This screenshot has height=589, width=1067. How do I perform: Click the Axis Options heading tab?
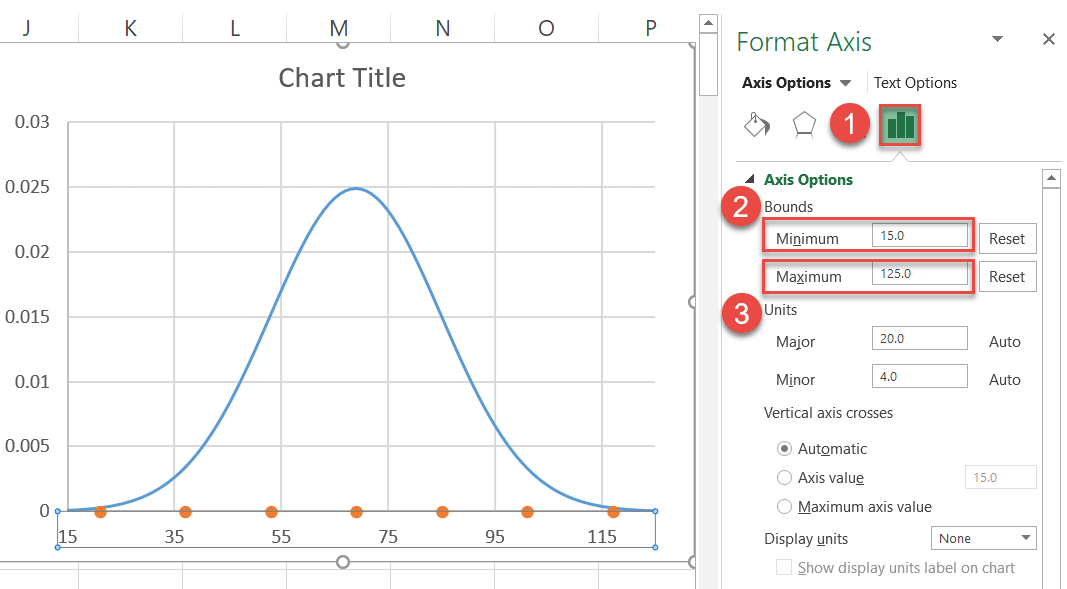point(786,82)
